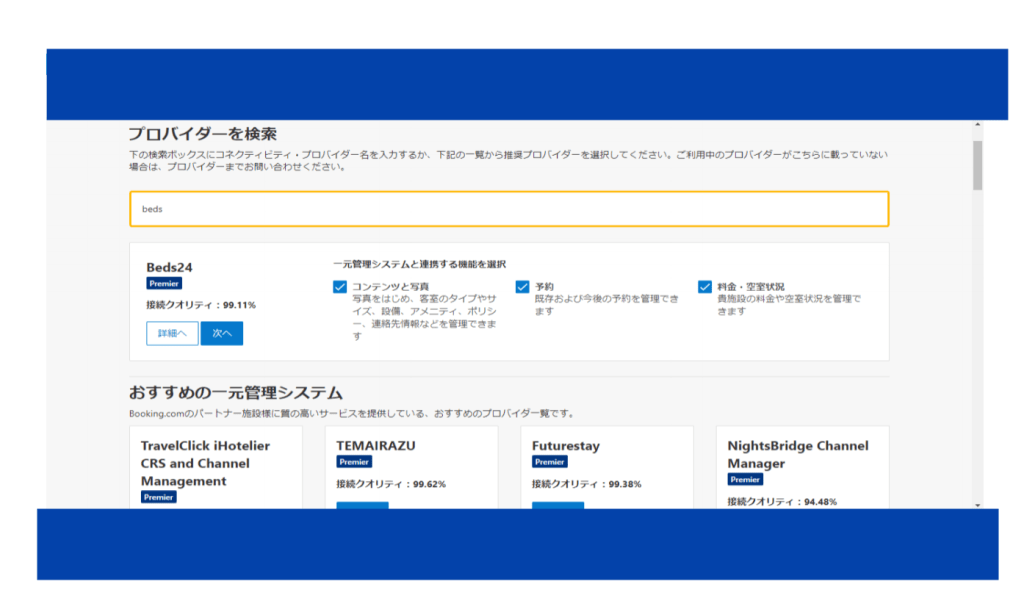Select the NightsBridge Channel Manager card title

(798, 454)
